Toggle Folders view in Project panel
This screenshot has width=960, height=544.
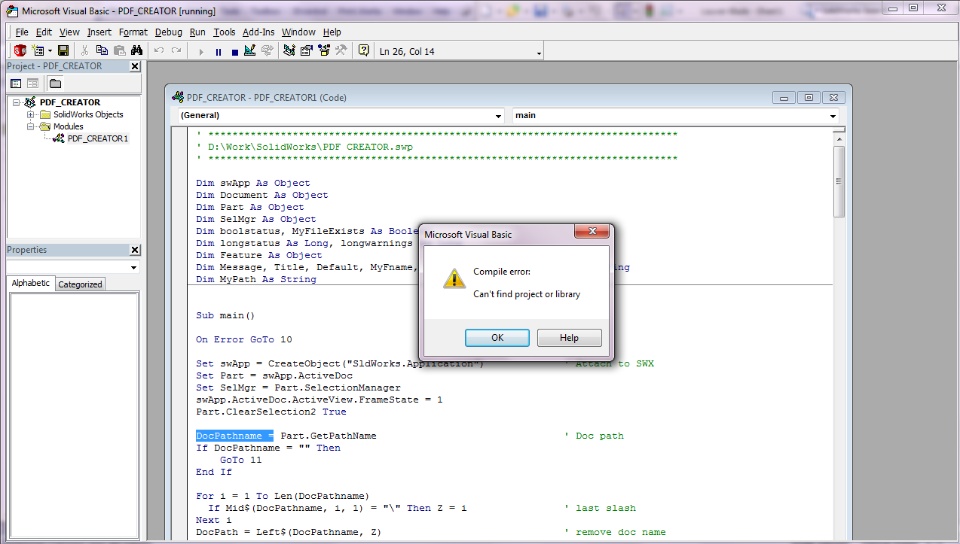pyautogui.click(x=55, y=83)
